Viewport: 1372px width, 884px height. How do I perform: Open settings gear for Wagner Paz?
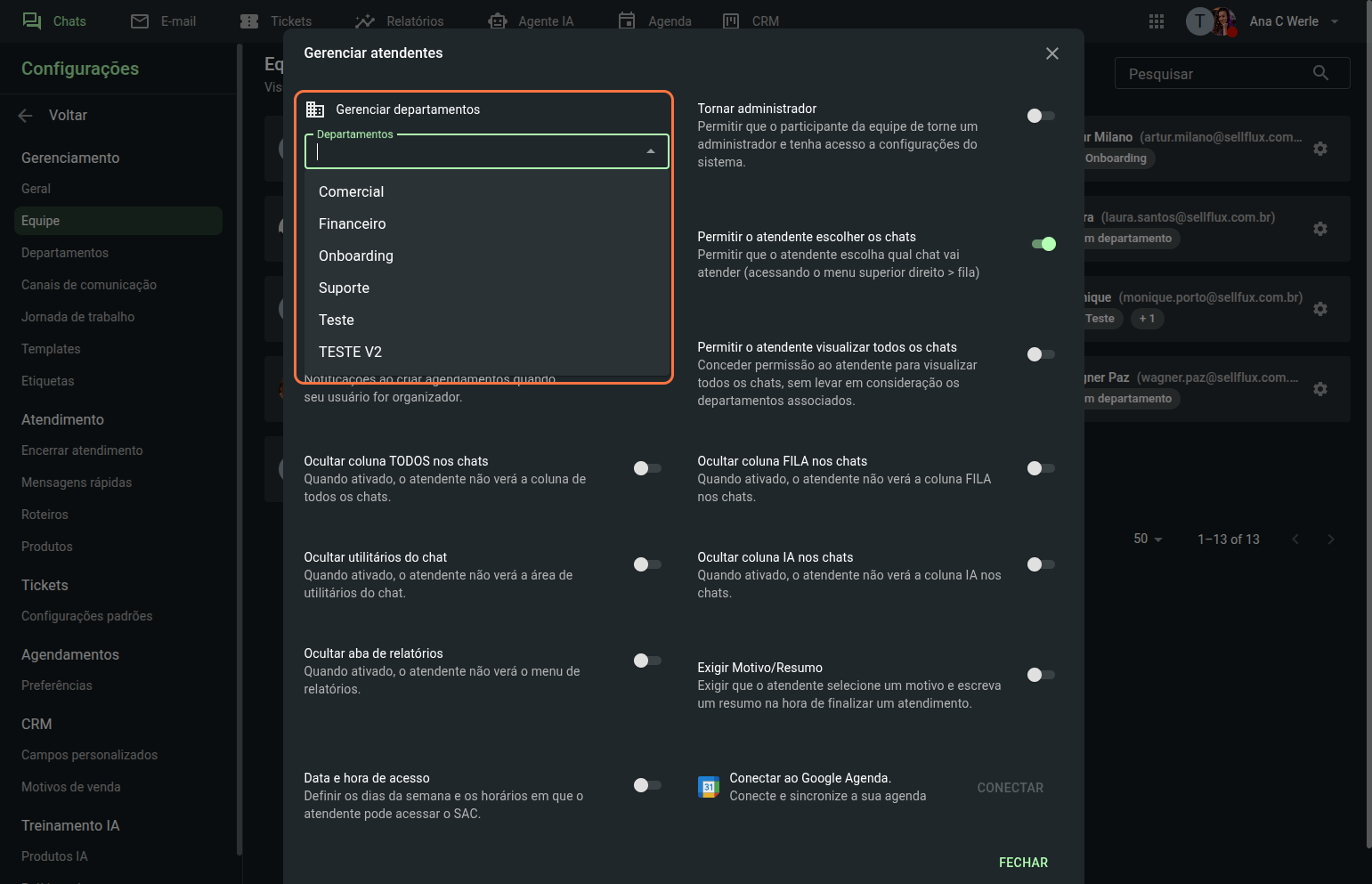[x=1320, y=389]
